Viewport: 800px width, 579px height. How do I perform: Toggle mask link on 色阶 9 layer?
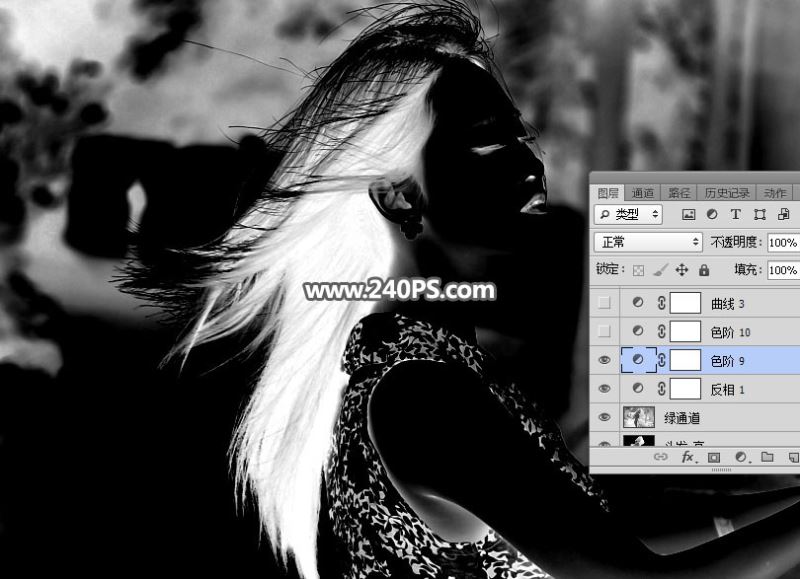[661, 360]
